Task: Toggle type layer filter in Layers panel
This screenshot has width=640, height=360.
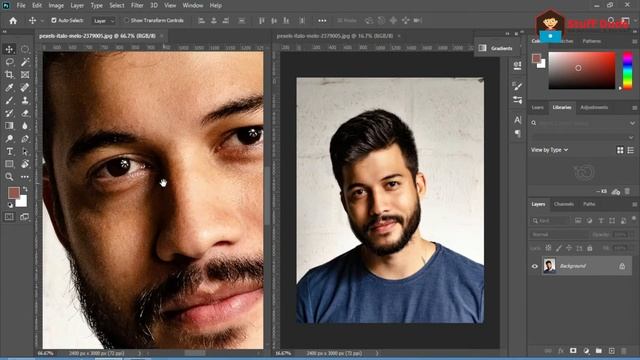Action: (600, 220)
